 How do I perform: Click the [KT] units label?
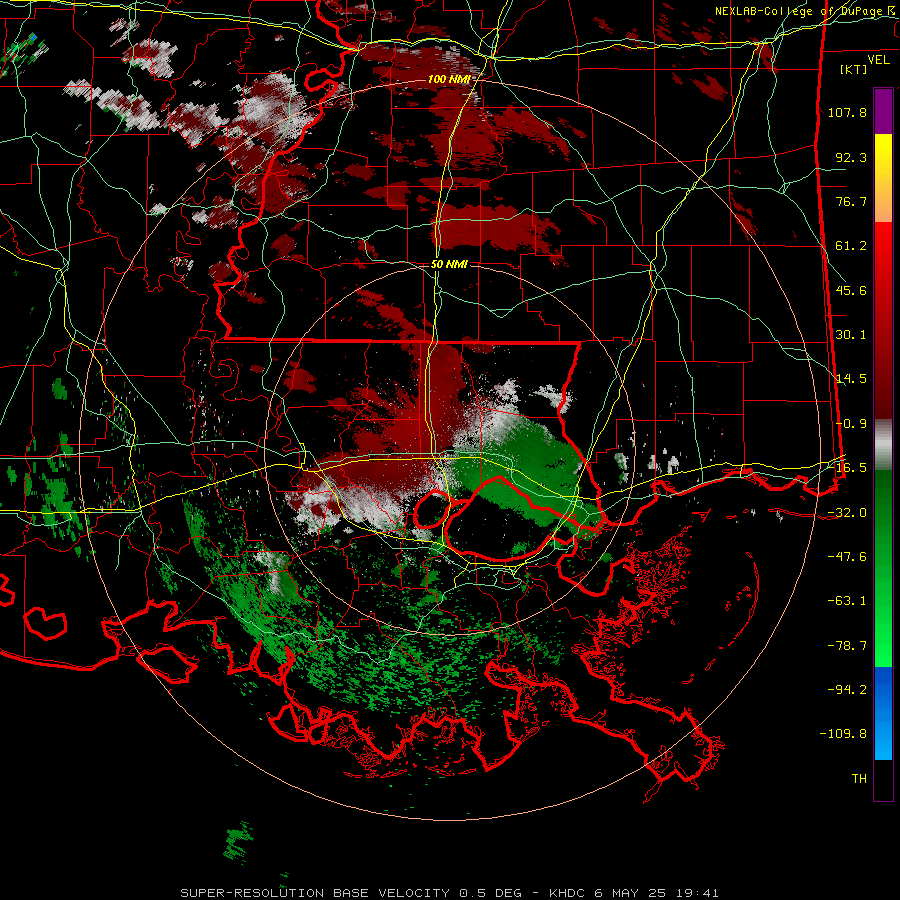(853, 69)
